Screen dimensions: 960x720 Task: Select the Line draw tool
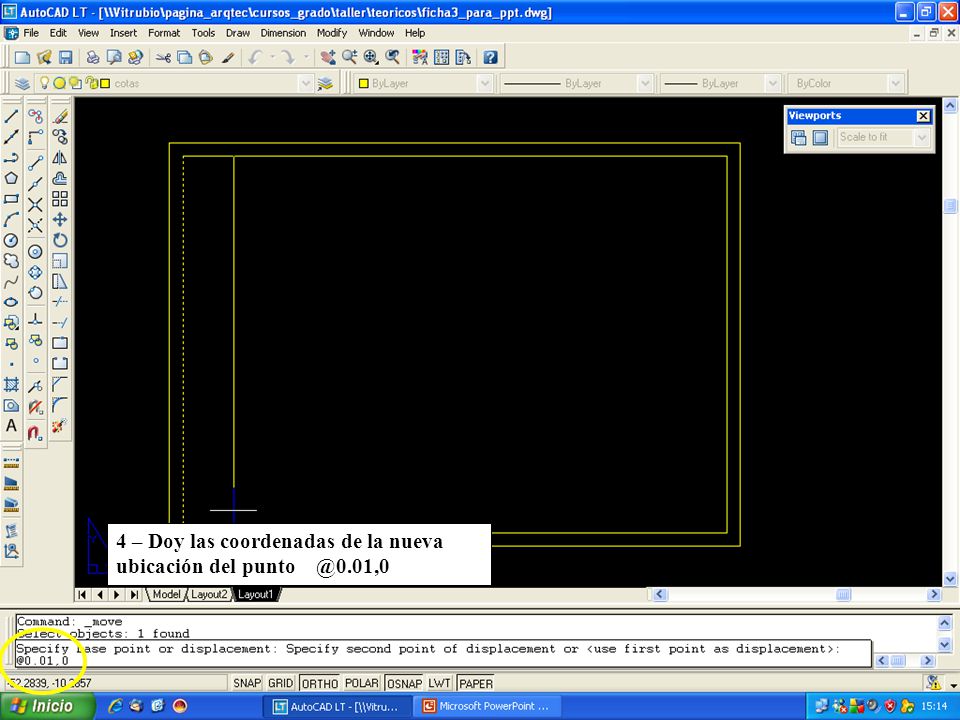[11, 116]
